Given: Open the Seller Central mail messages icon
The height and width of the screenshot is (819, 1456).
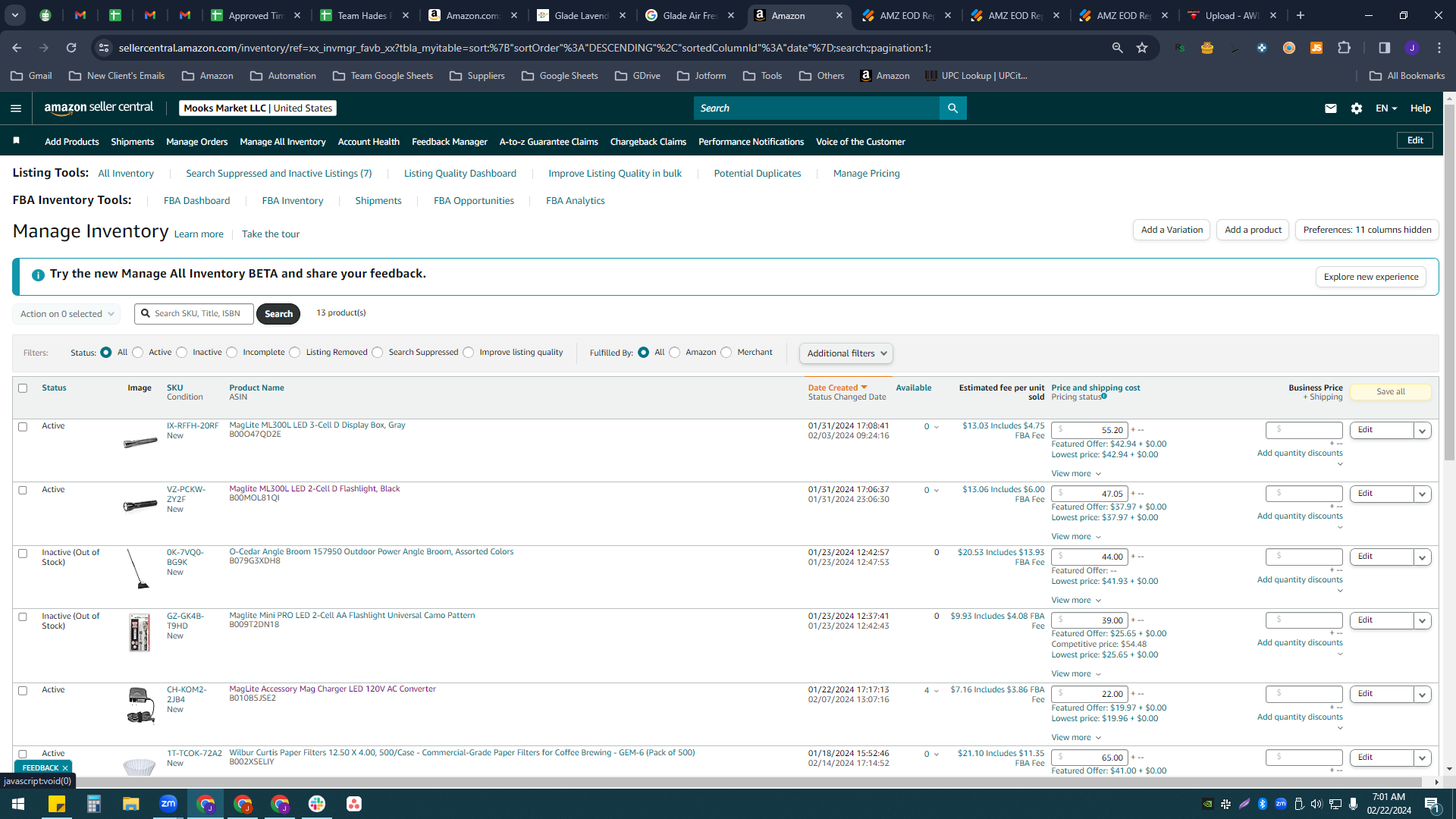Looking at the screenshot, I should click(1330, 108).
